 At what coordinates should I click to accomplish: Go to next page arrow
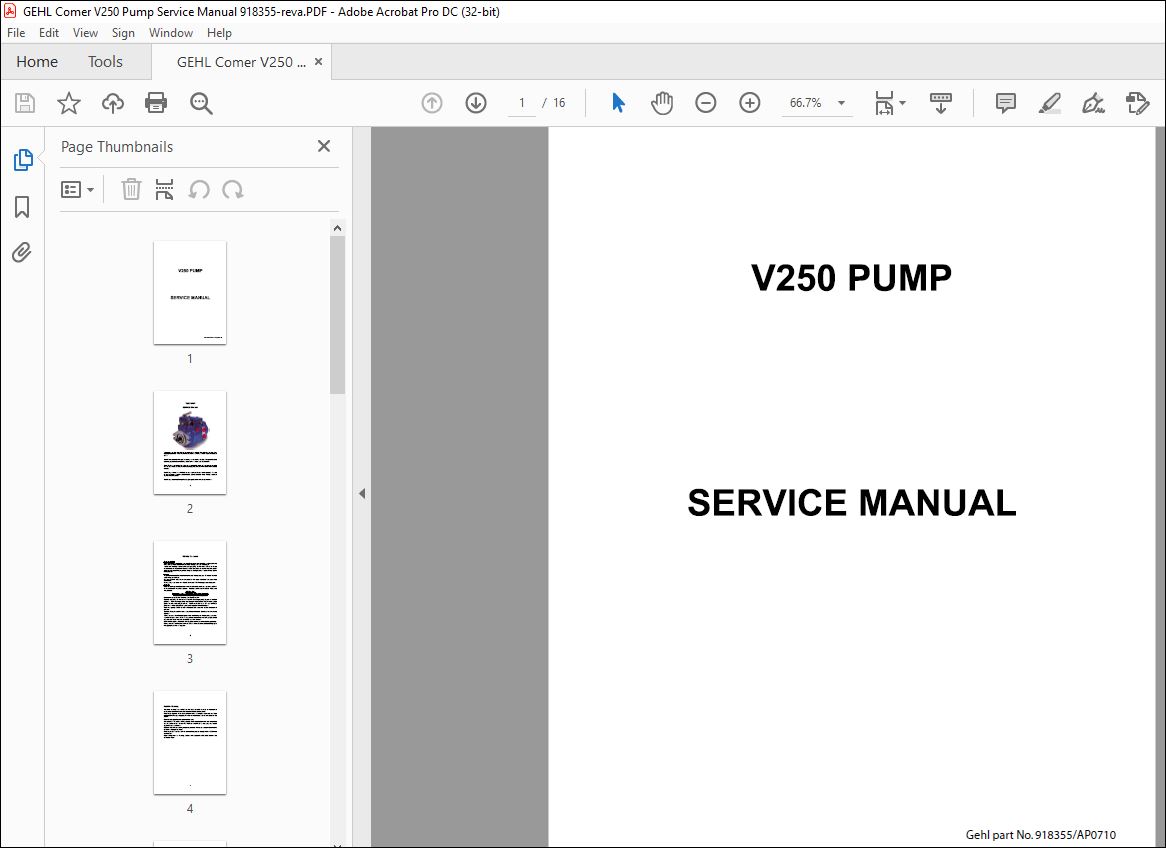click(x=476, y=103)
